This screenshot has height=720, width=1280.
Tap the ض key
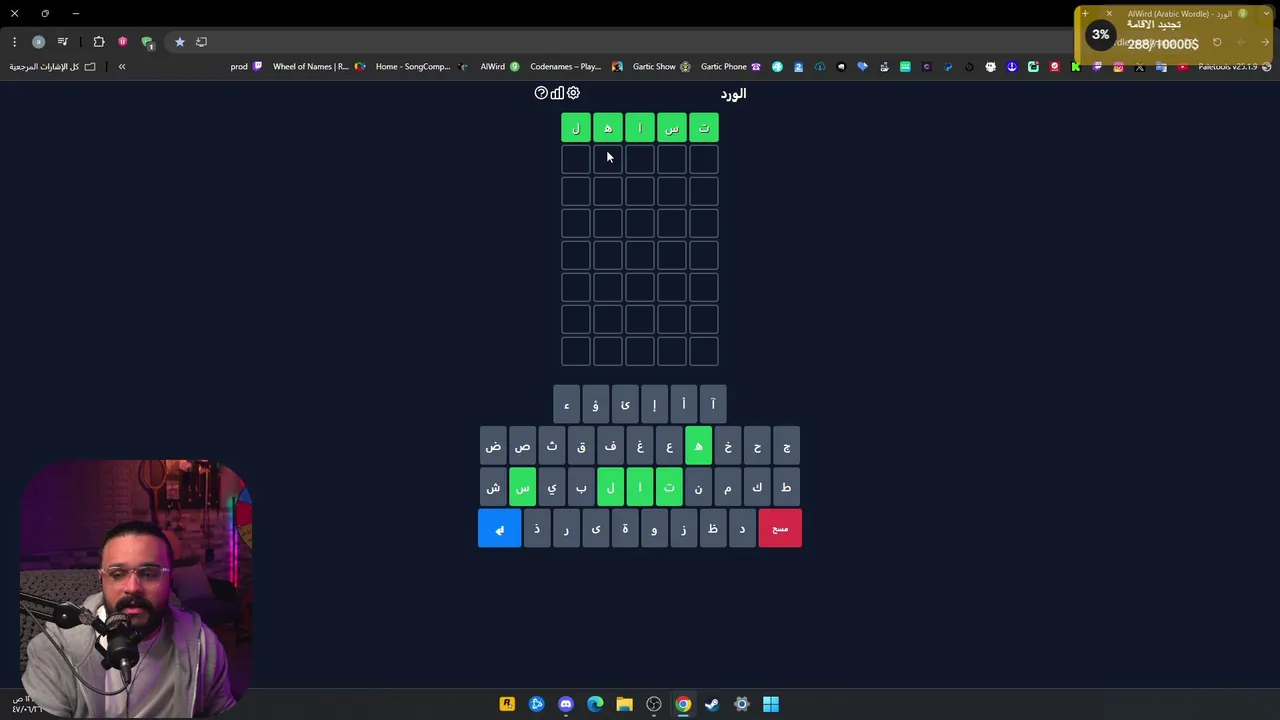point(493,446)
